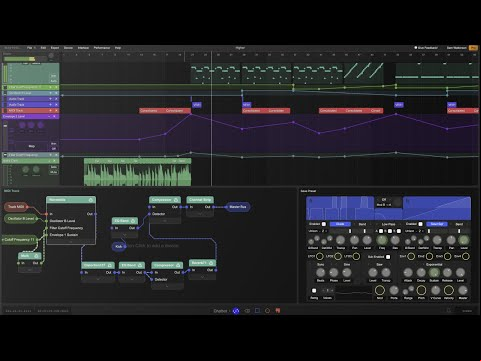The image size is (481, 361).
Task: Click Env1 modulation ring
Action: pos(411,256)
